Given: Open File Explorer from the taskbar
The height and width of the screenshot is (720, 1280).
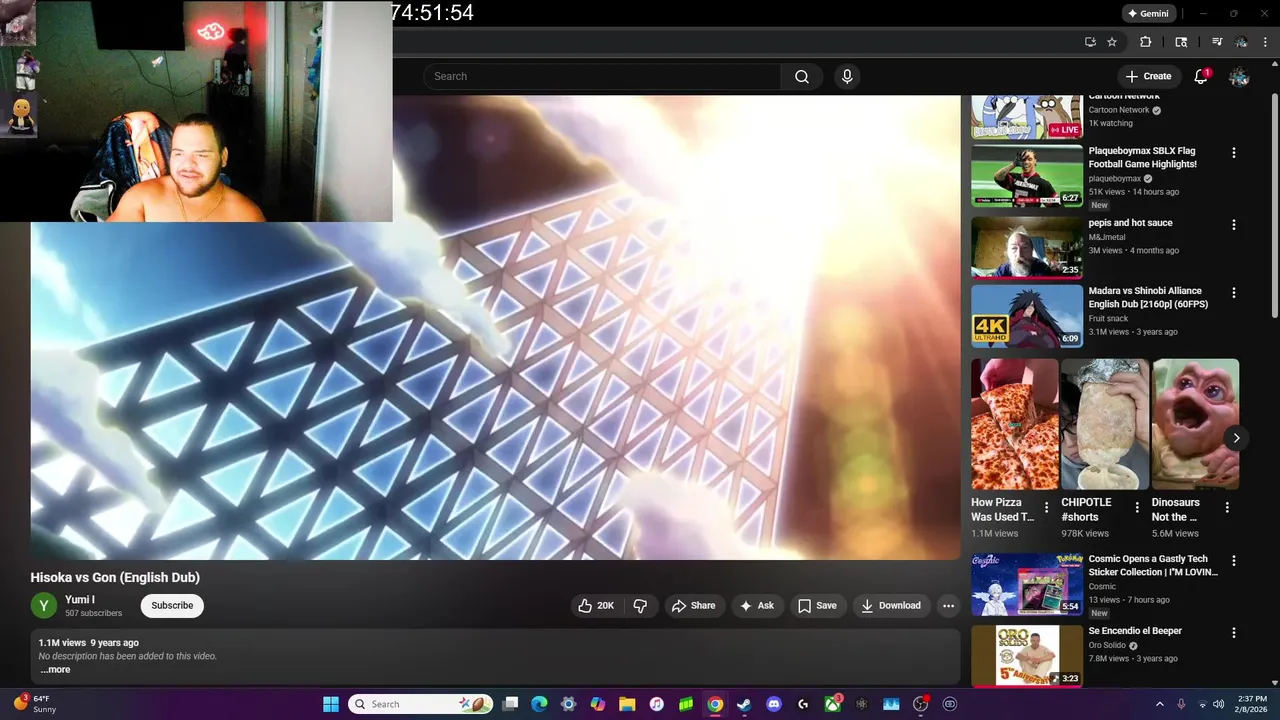Looking at the screenshot, I should pos(627,704).
